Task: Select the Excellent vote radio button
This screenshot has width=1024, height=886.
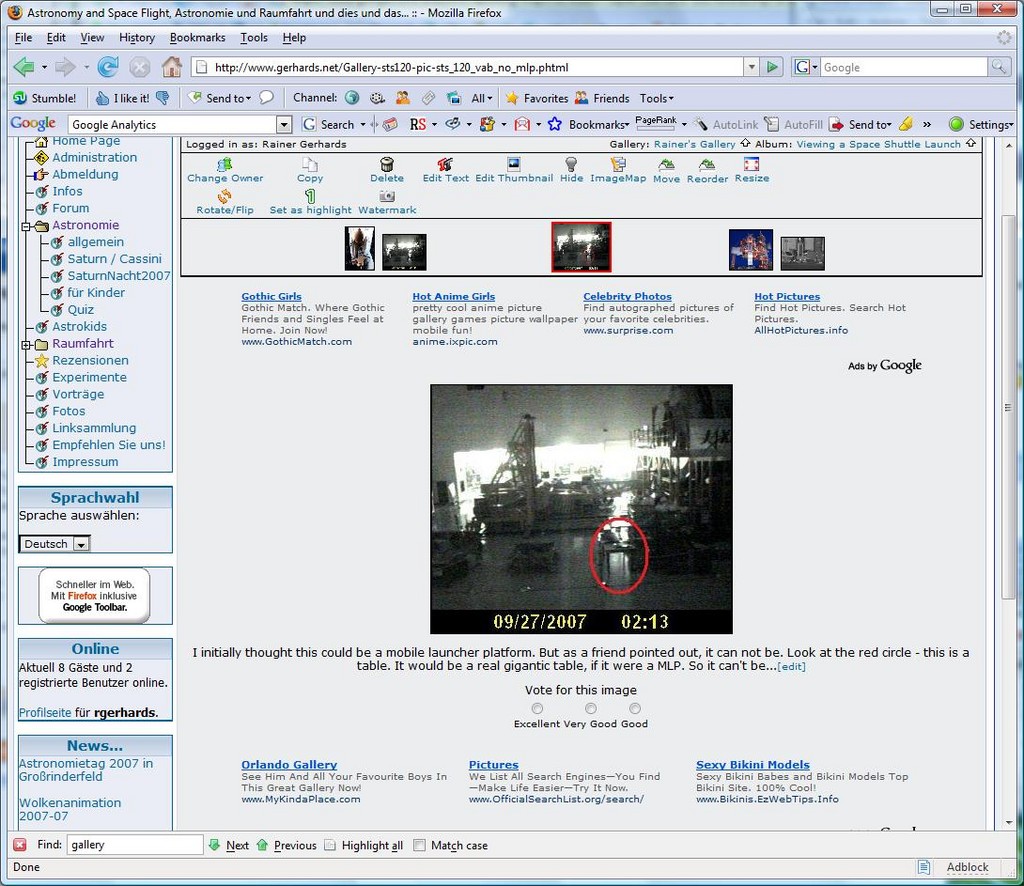Action: (537, 708)
